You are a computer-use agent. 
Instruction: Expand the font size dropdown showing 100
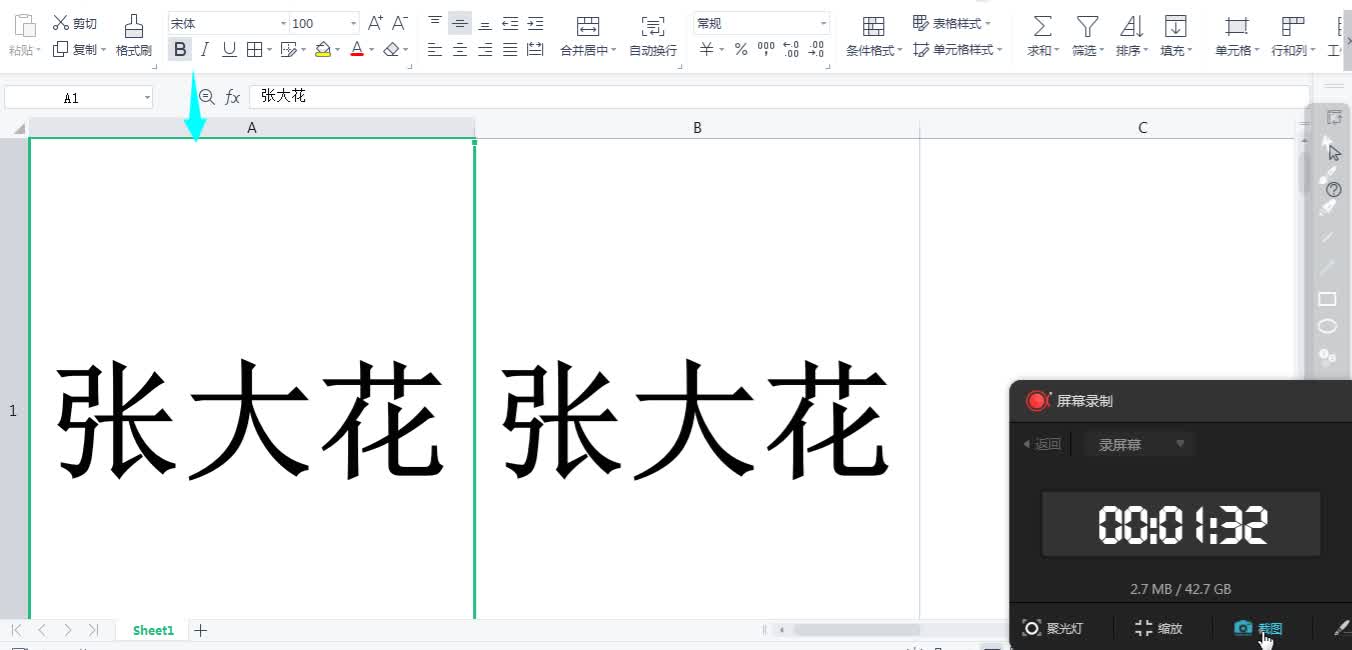(353, 23)
